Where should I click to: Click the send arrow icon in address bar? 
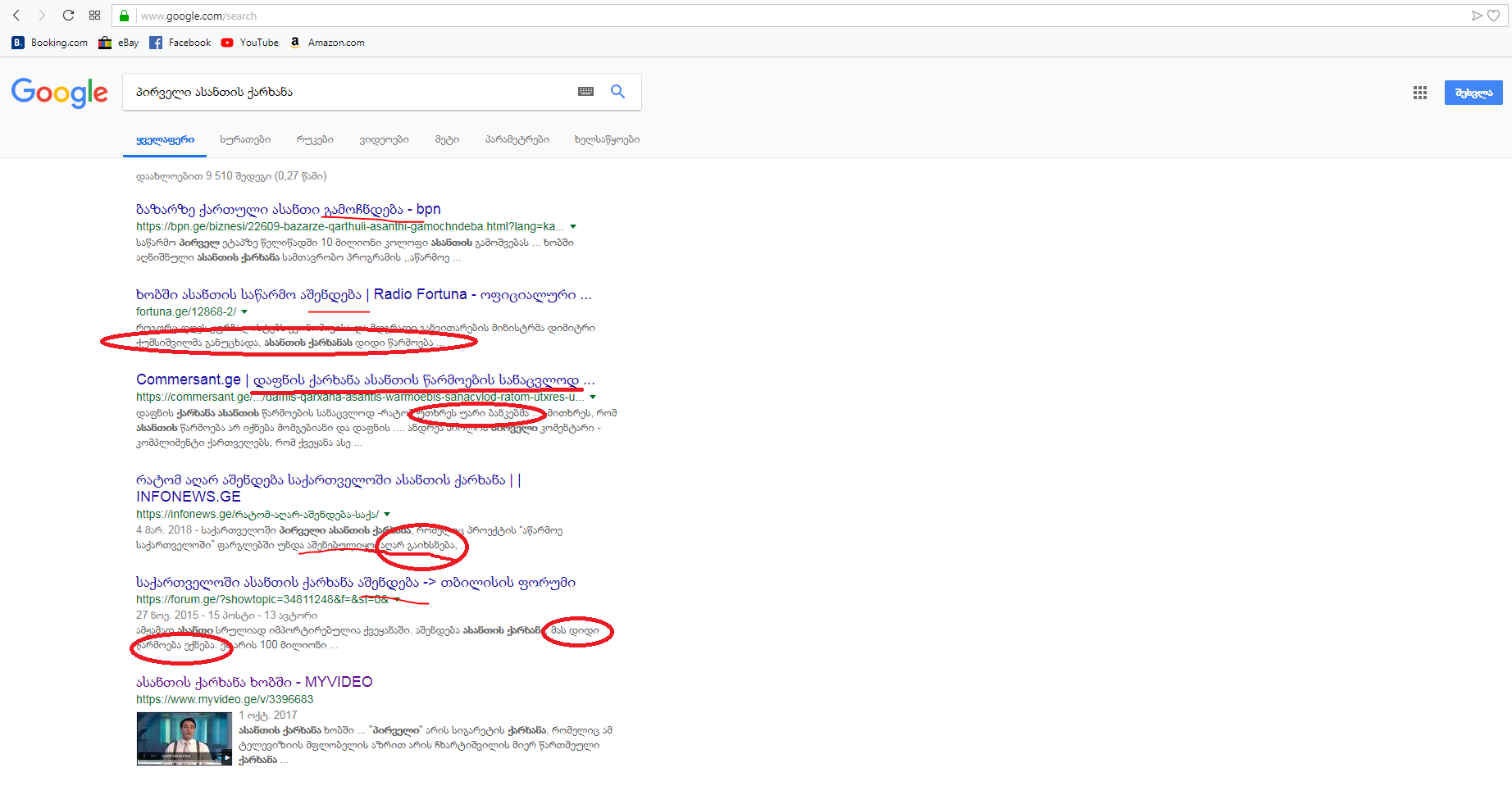coord(1477,16)
